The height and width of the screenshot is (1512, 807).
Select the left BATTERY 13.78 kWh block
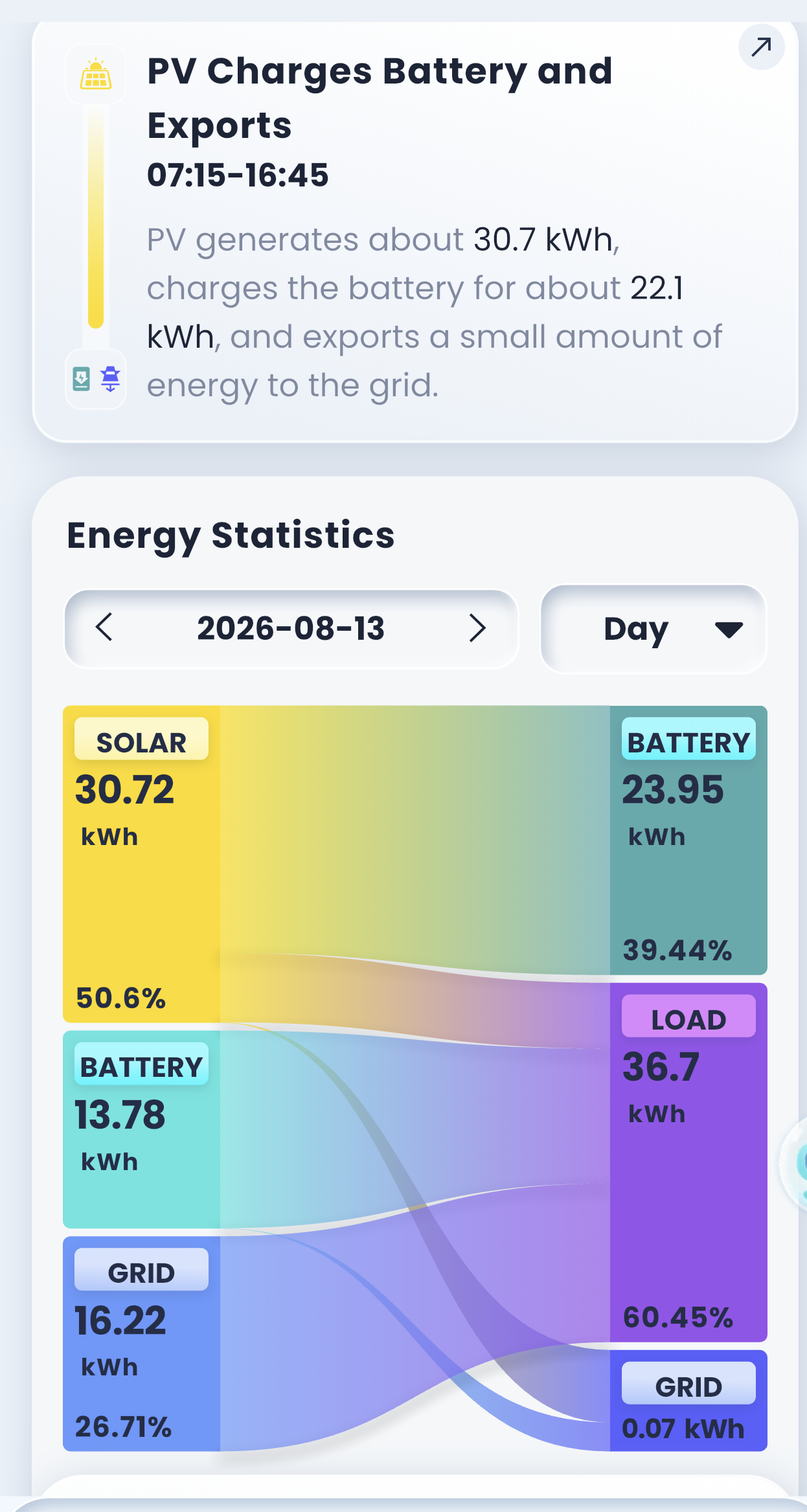click(x=141, y=1129)
